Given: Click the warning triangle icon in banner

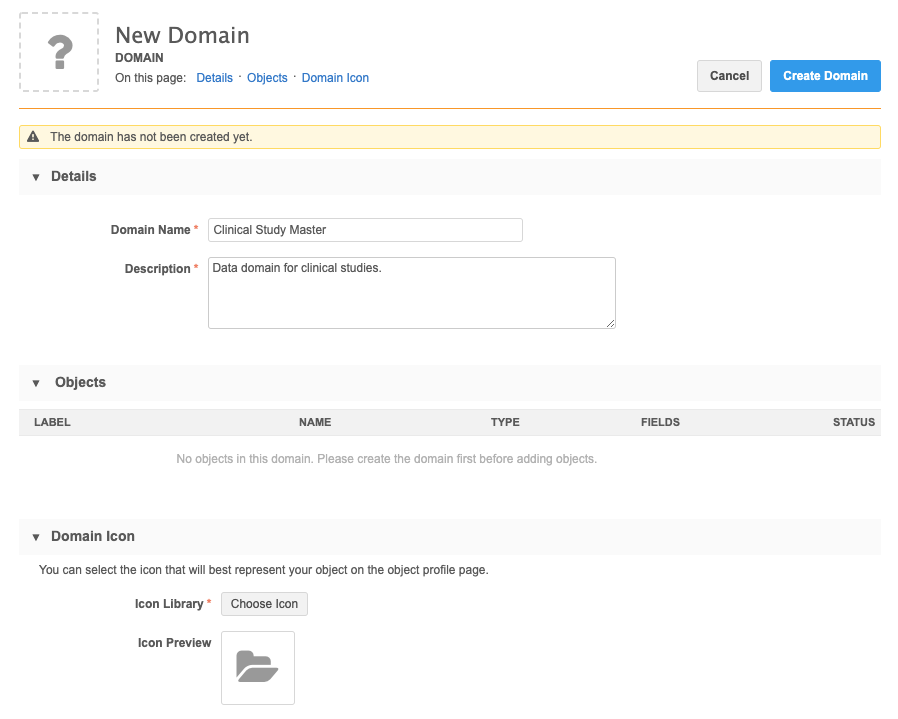Looking at the screenshot, I should click(33, 137).
